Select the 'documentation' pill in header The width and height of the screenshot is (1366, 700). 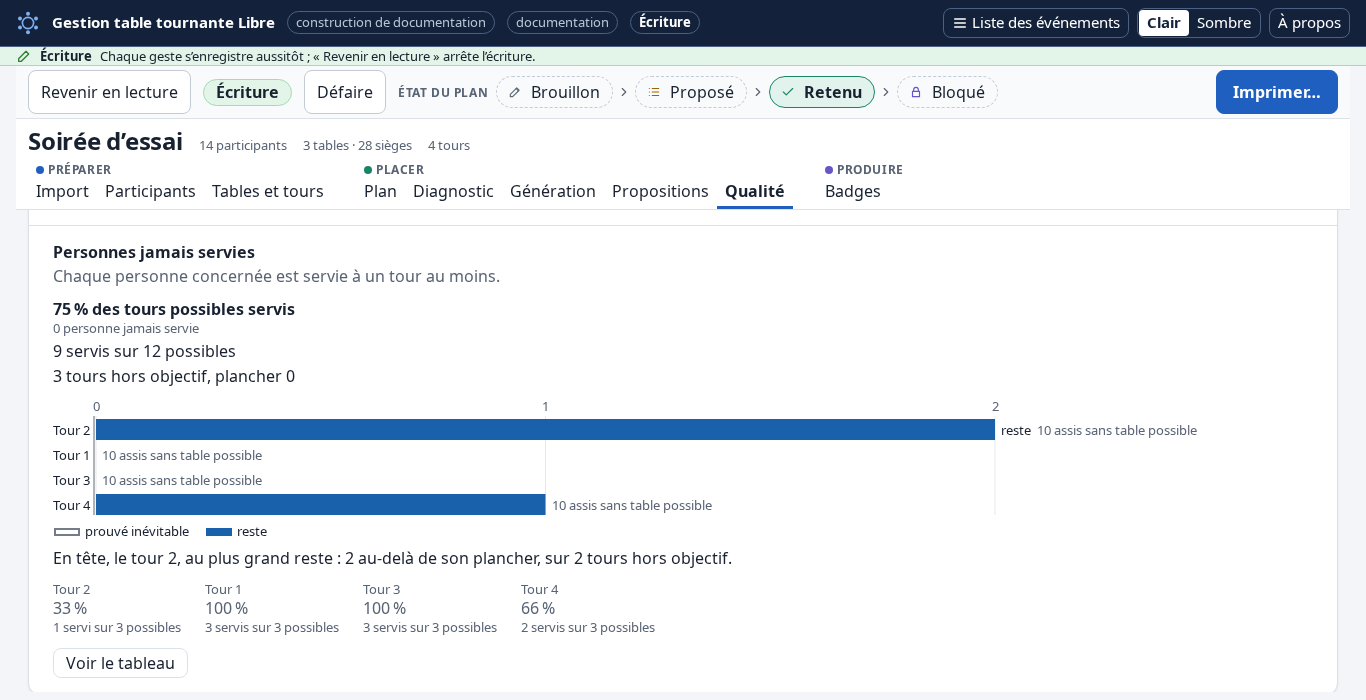coord(562,22)
